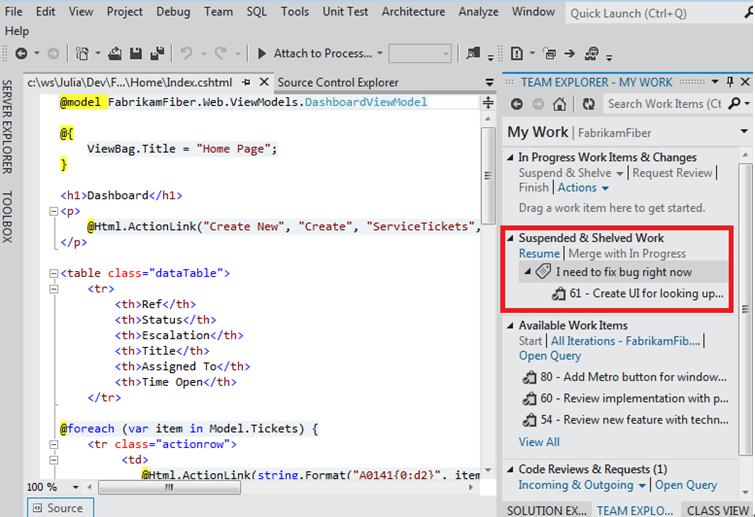The image size is (755, 517).
Task: Open the Help menu
Action: click(x=17, y=31)
